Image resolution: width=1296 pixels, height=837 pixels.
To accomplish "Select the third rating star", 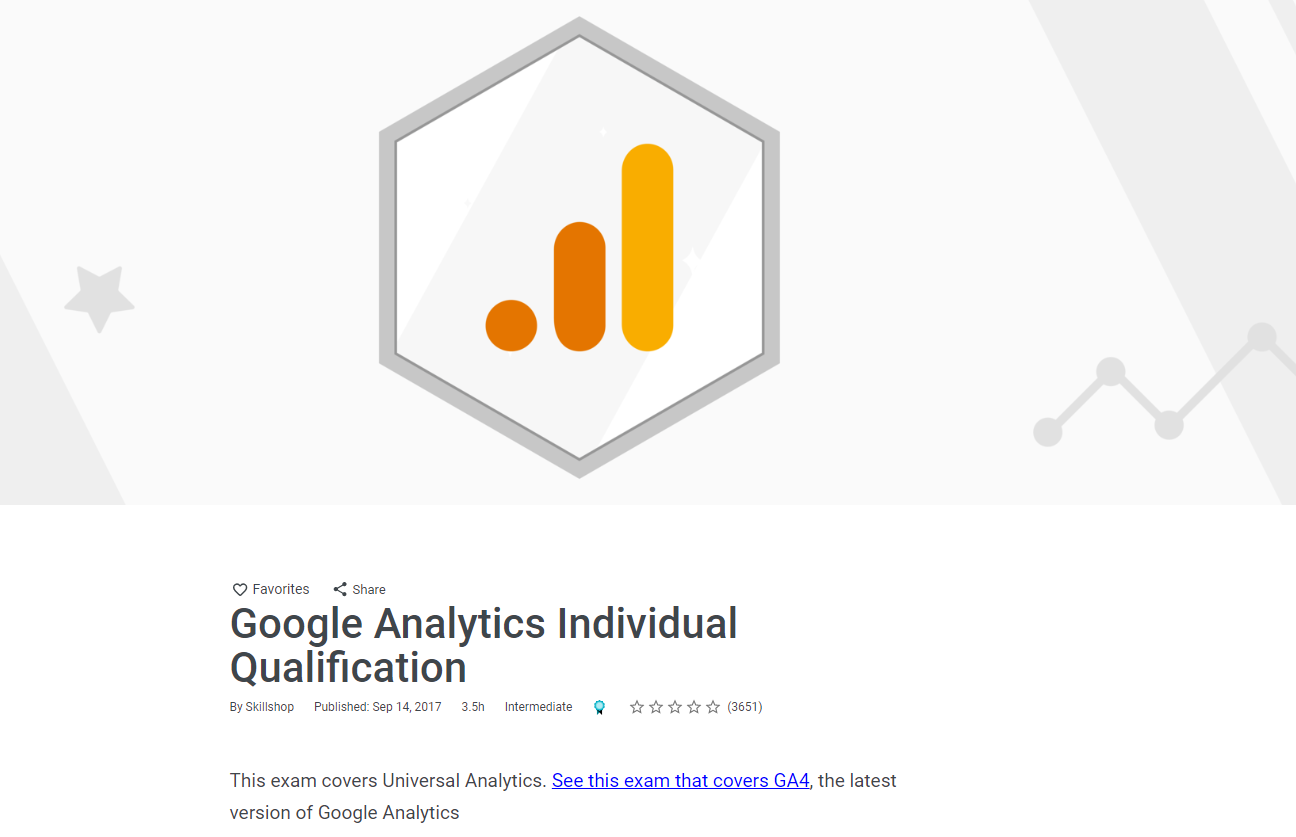I will pyautogui.click(x=675, y=707).
